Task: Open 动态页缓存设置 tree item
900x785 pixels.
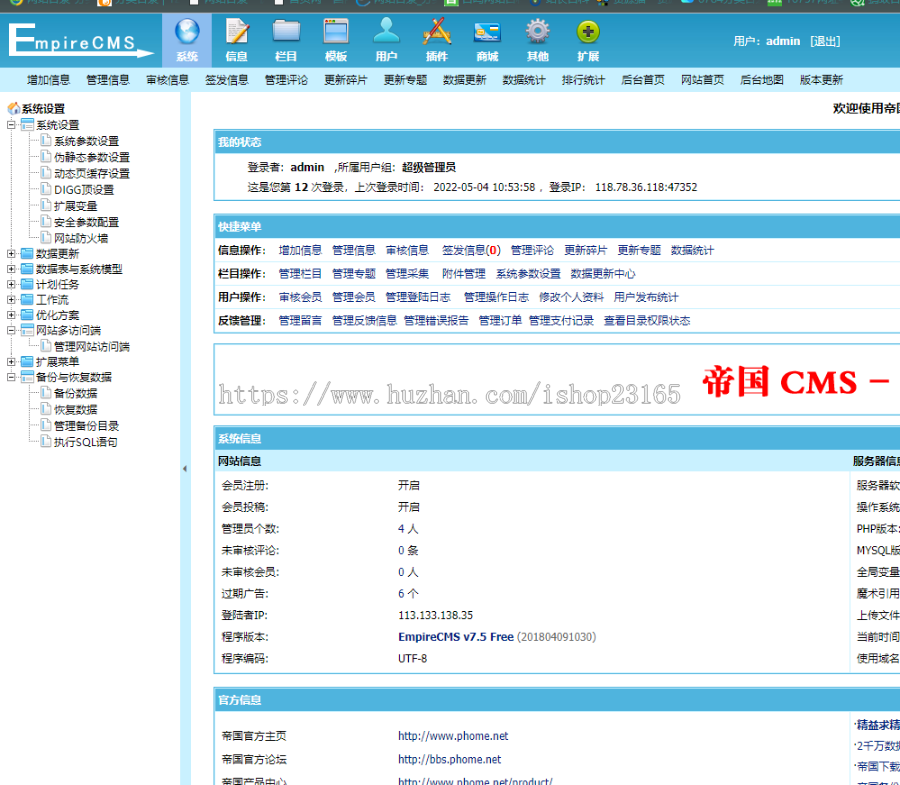Action: point(92,173)
